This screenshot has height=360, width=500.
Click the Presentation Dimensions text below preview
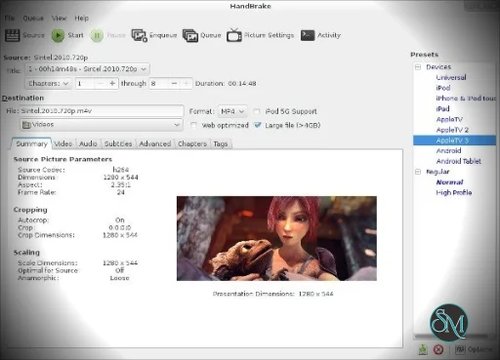pos(273,294)
